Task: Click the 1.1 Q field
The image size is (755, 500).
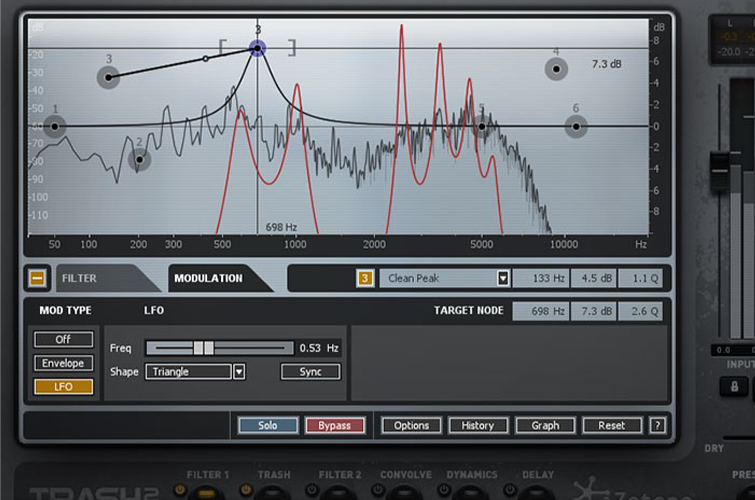Action: coord(640,278)
